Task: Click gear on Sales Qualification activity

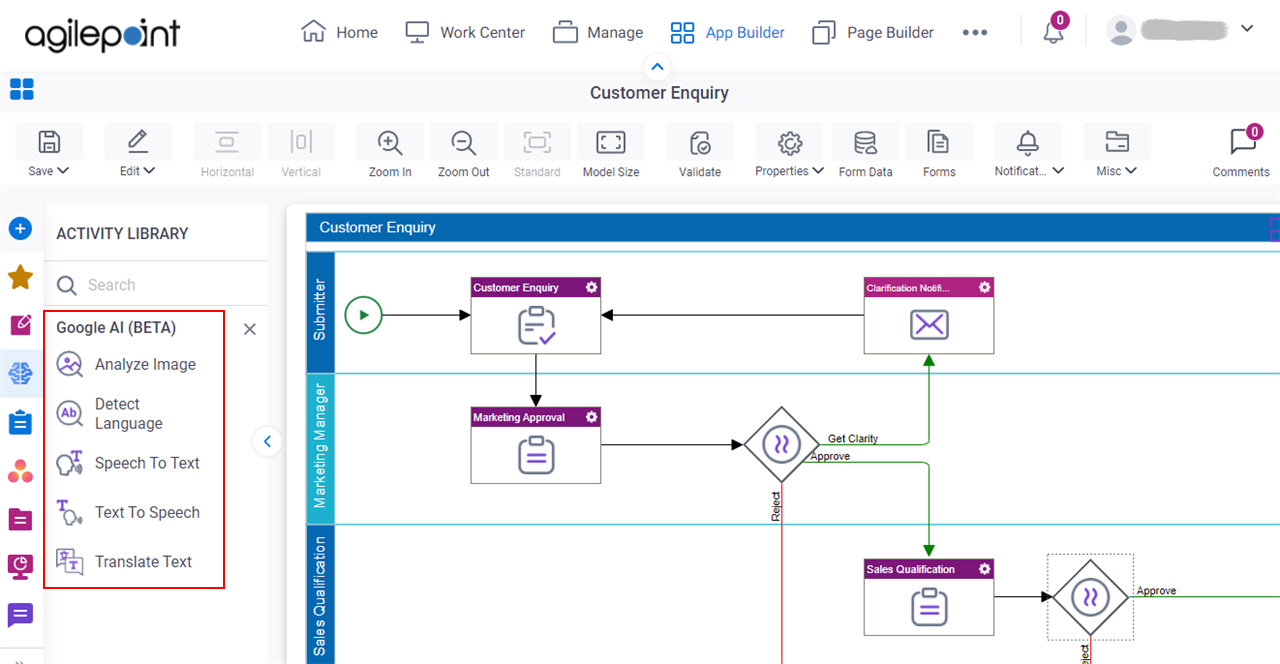Action: 985,569
